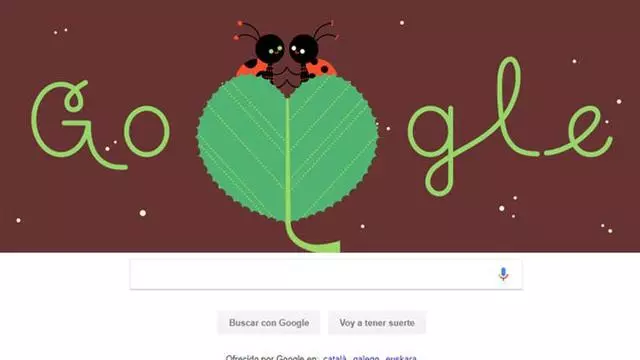Click the microphone voice search icon
640x360 pixels.
point(503,274)
